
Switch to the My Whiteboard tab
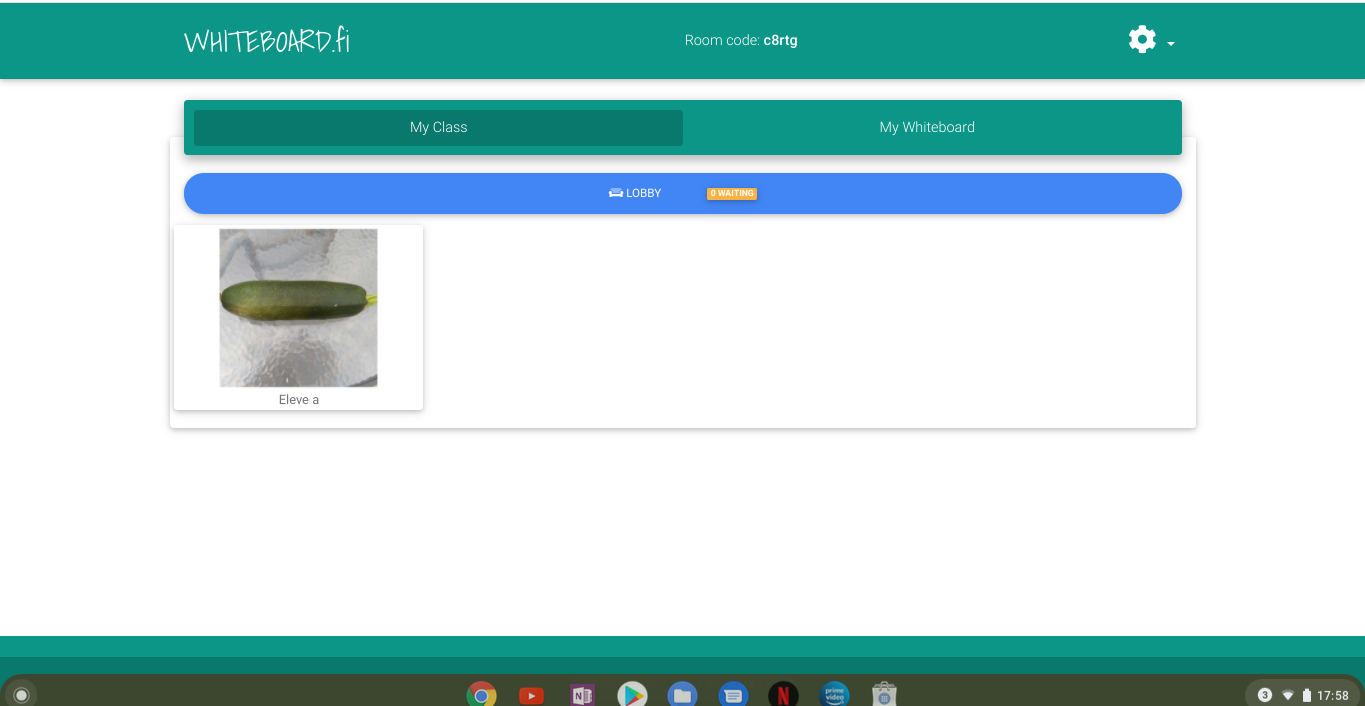tap(926, 128)
